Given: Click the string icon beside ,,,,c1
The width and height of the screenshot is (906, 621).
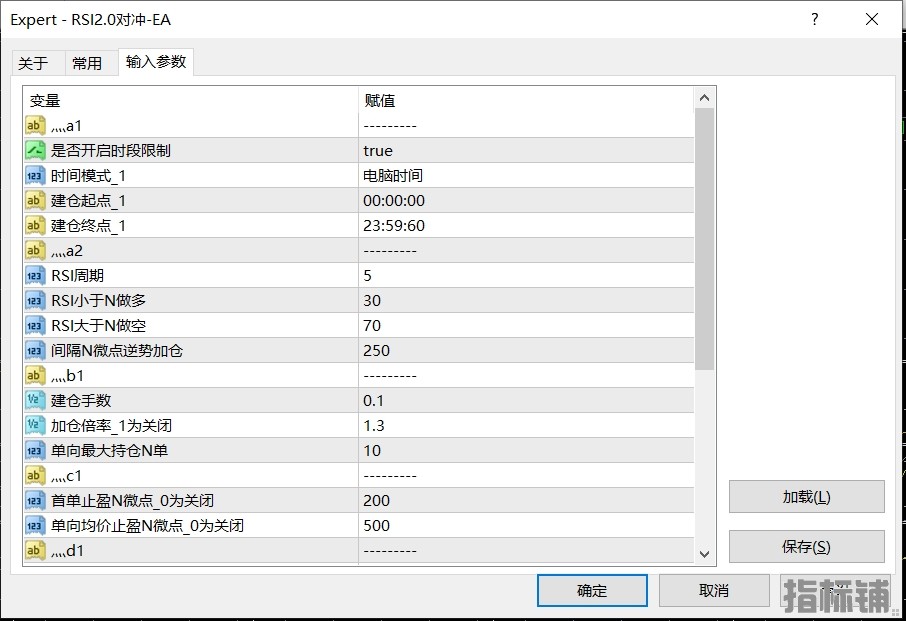Looking at the screenshot, I should coord(35,475).
